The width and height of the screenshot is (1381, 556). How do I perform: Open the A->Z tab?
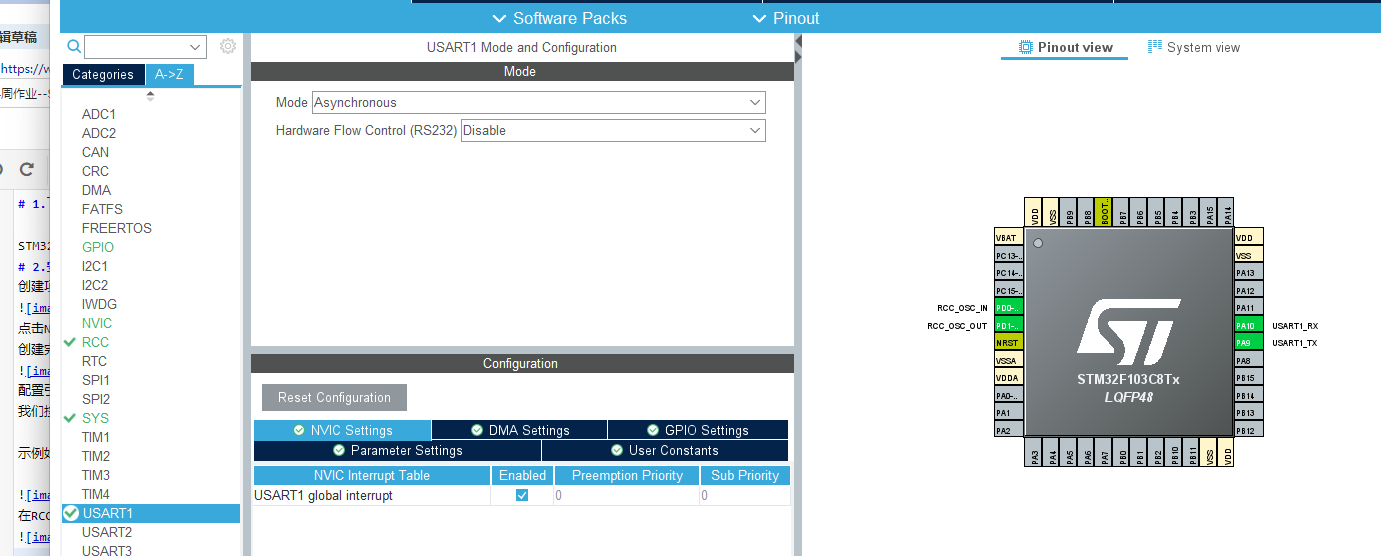[169, 74]
